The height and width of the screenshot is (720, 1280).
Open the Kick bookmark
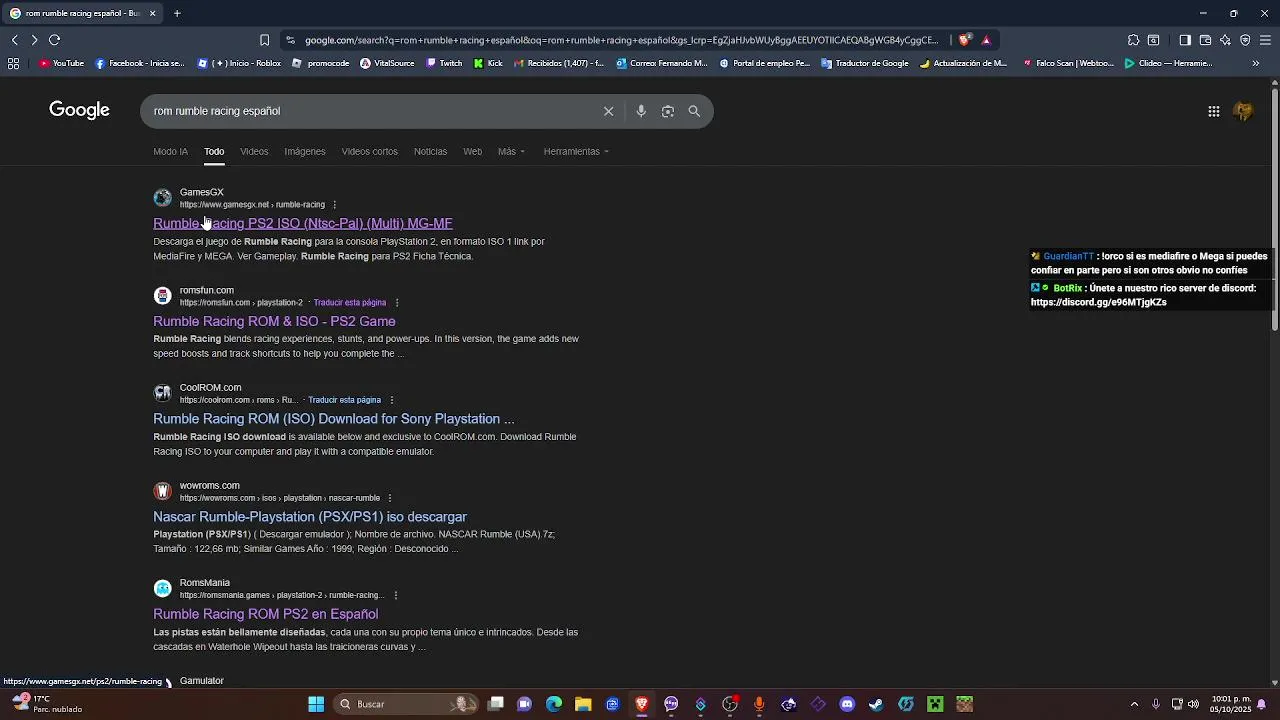(488, 63)
